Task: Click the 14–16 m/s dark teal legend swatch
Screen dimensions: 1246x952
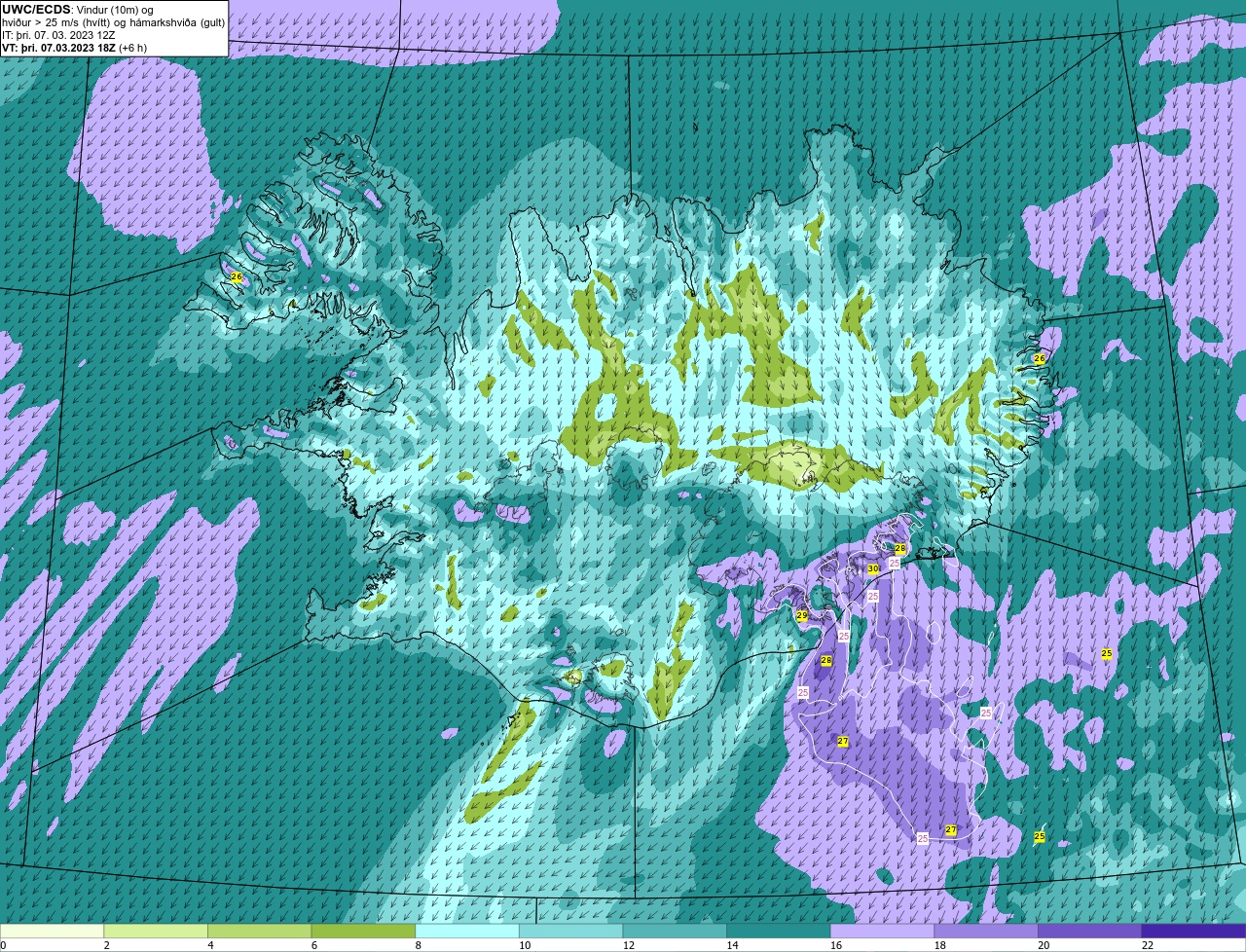Action: 779,931
